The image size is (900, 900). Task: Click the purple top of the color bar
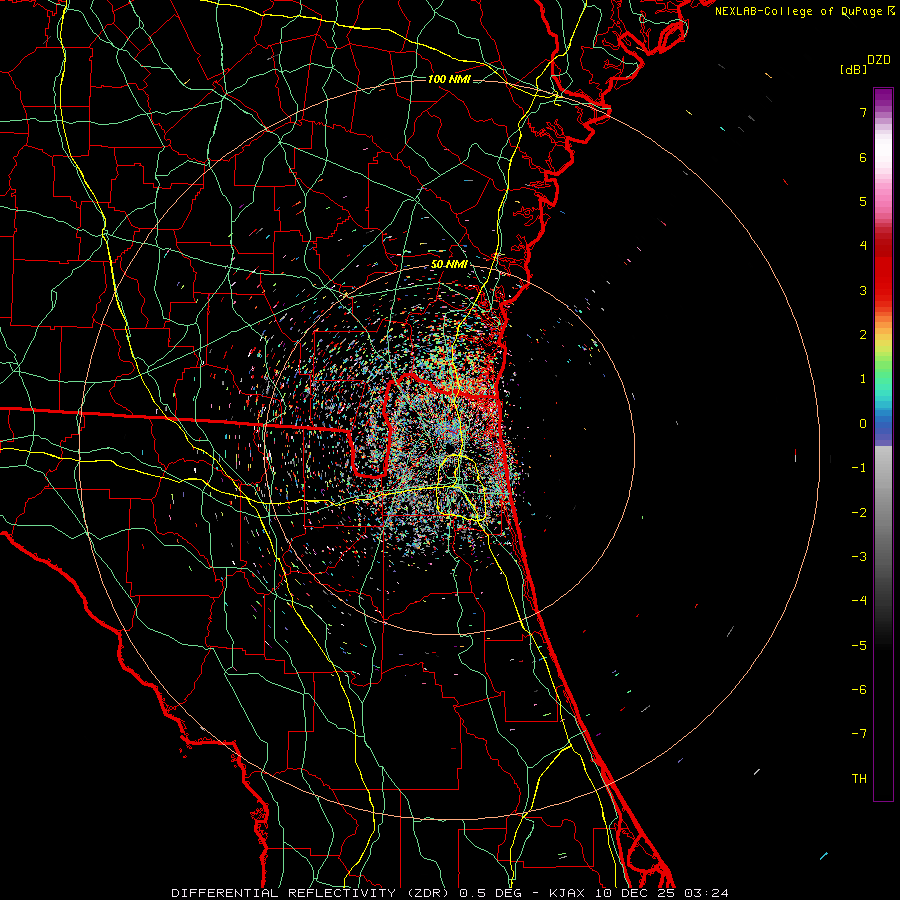pos(883,95)
